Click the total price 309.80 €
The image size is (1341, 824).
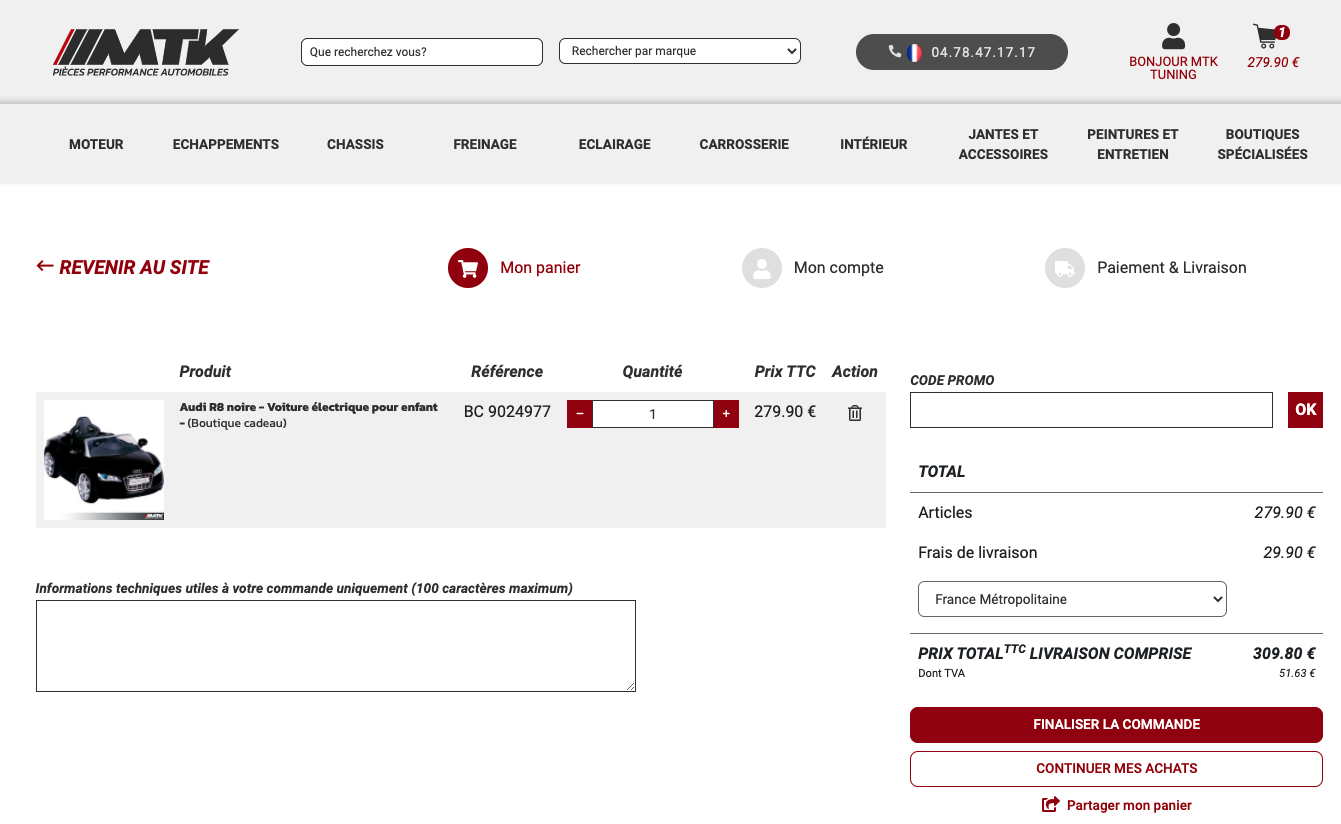[x=1284, y=653]
